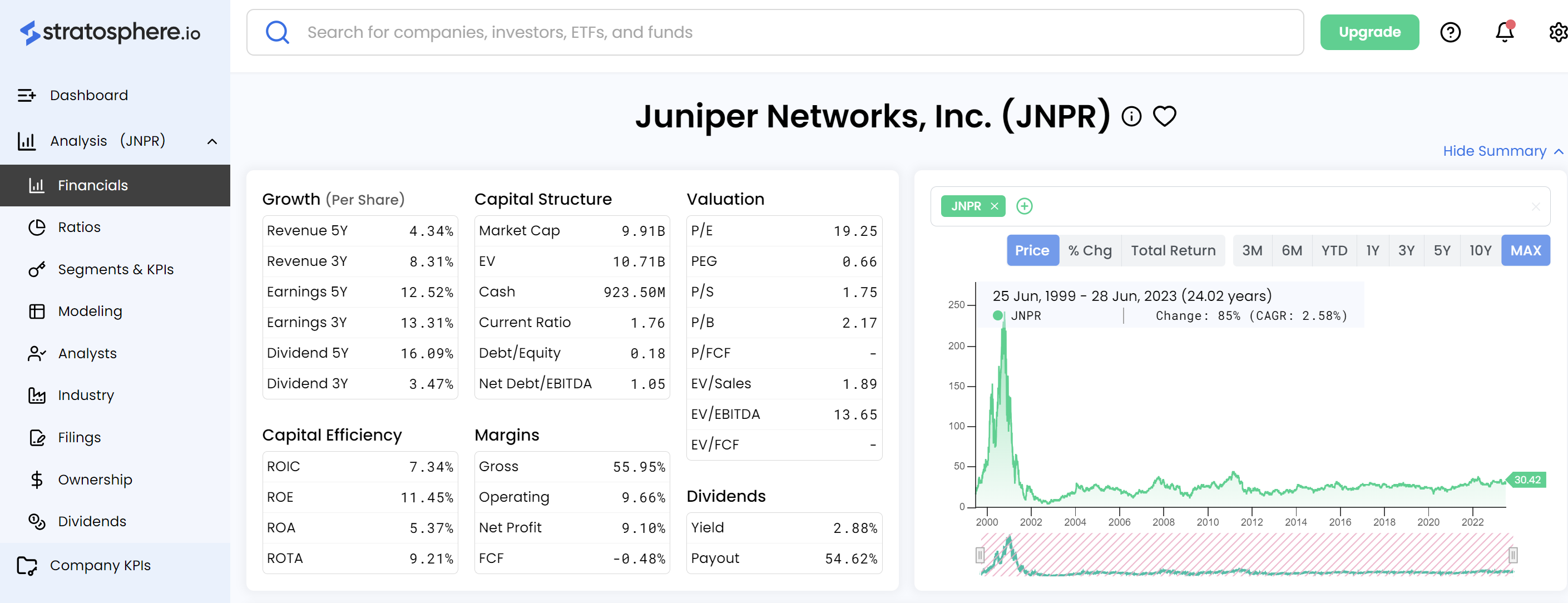The width and height of the screenshot is (1568, 603).
Task: Click the Modeling table icon
Action: [x=37, y=311]
